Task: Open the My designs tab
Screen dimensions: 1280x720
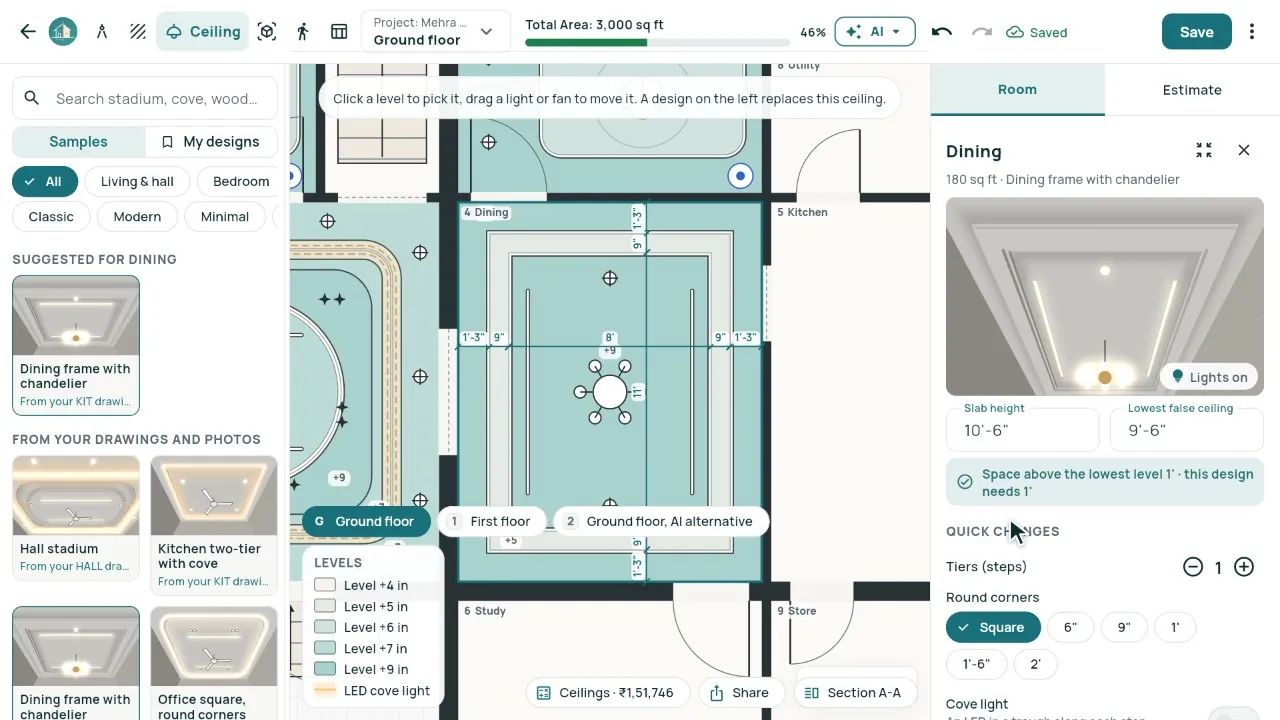Action: (211, 142)
